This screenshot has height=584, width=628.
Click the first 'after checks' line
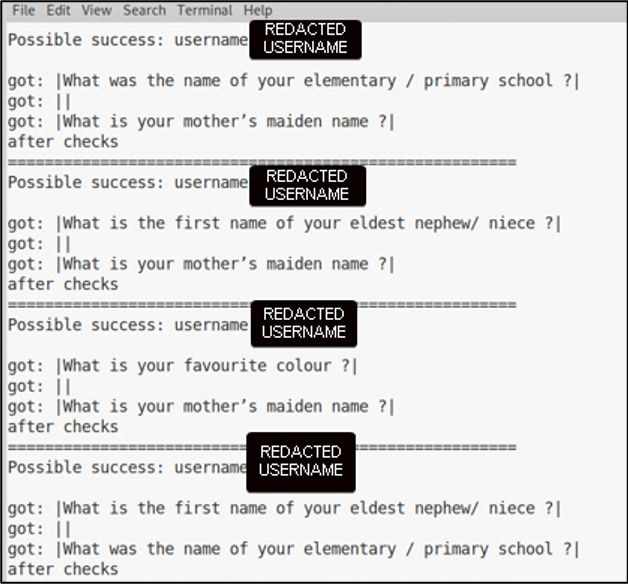pyautogui.click(x=63, y=142)
